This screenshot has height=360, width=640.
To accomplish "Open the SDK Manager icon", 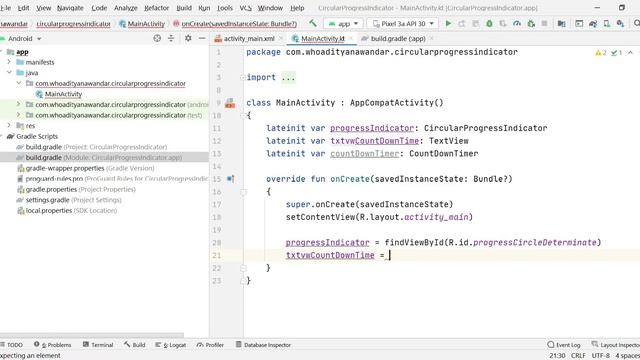I will tap(620, 24).
